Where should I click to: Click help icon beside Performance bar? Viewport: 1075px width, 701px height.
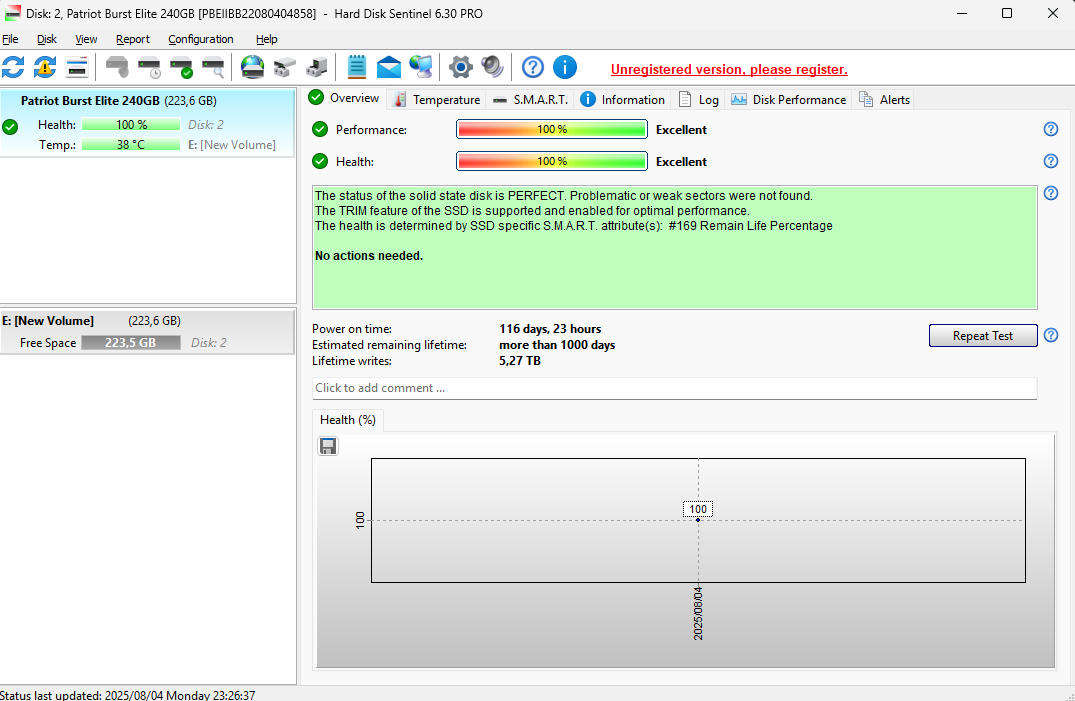[1051, 129]
